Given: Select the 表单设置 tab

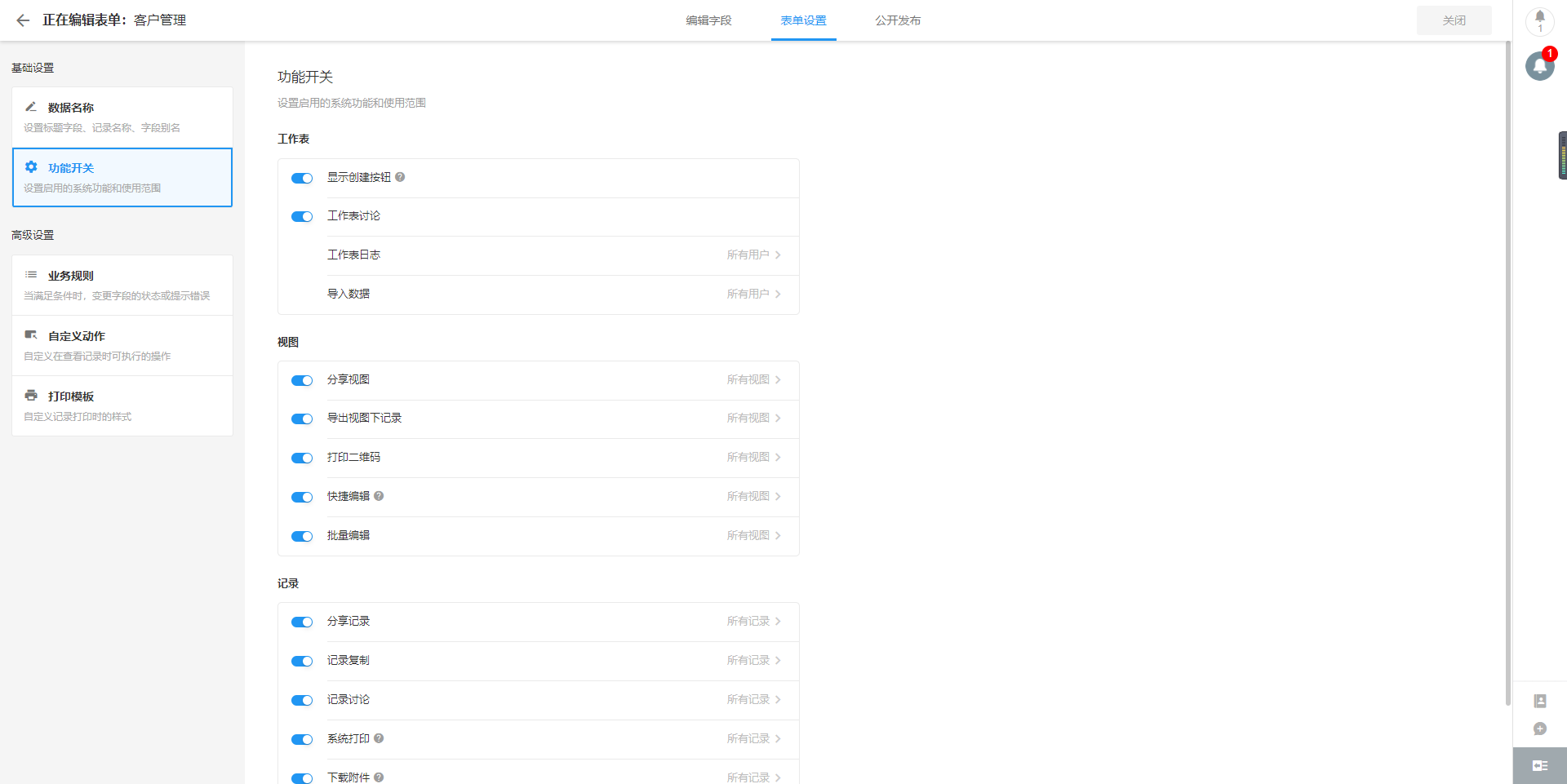Looking at the screenshot, I should coord(803,20).
